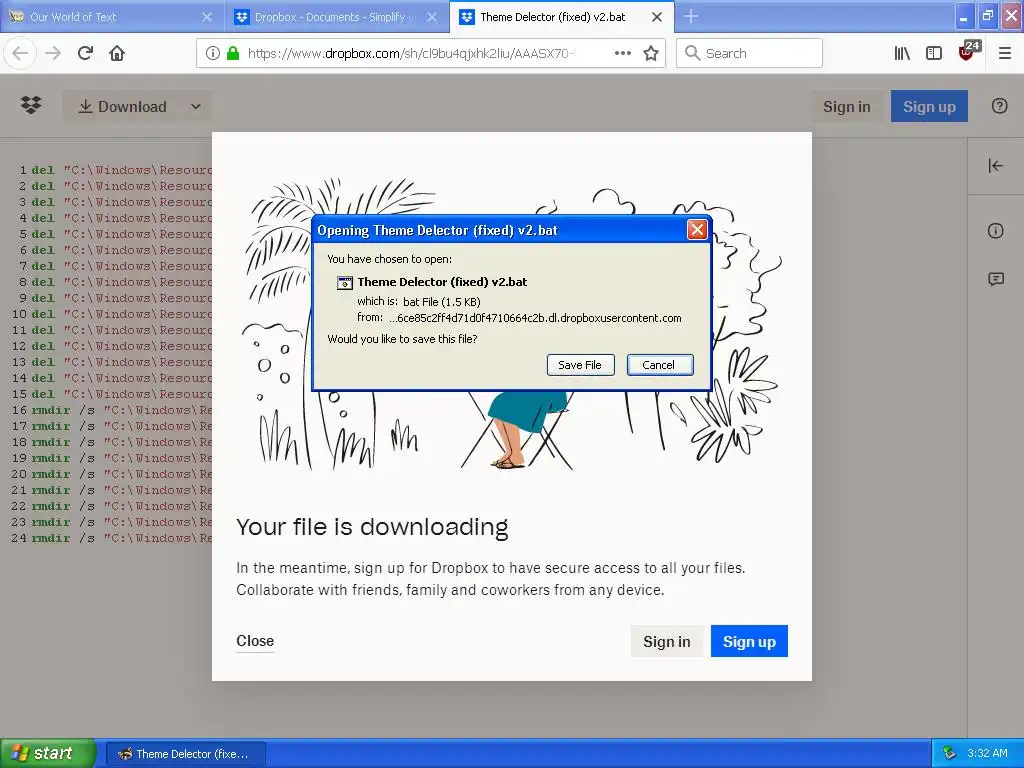Cancel the file download dialog

point(660,365)
